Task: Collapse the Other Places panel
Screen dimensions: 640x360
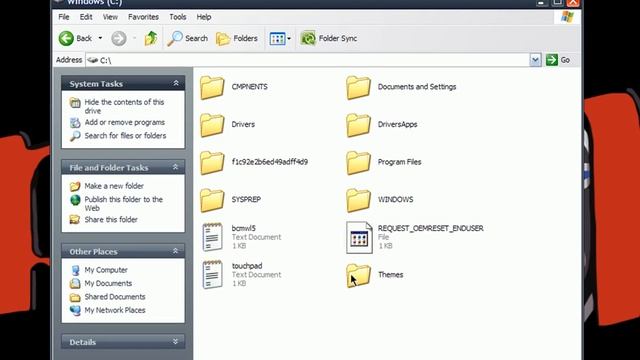Action: [x=176, y=251]
